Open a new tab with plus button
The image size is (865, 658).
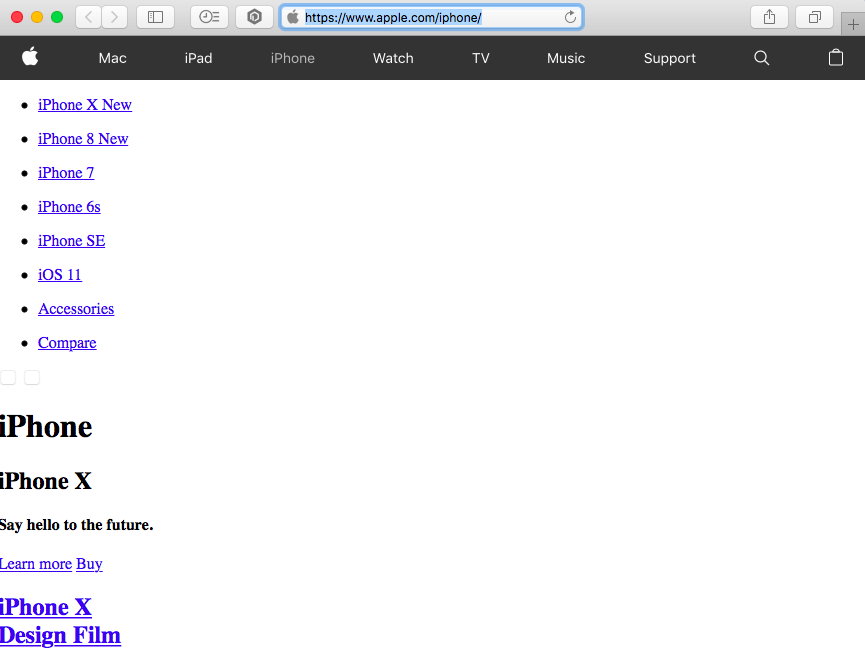853,25
